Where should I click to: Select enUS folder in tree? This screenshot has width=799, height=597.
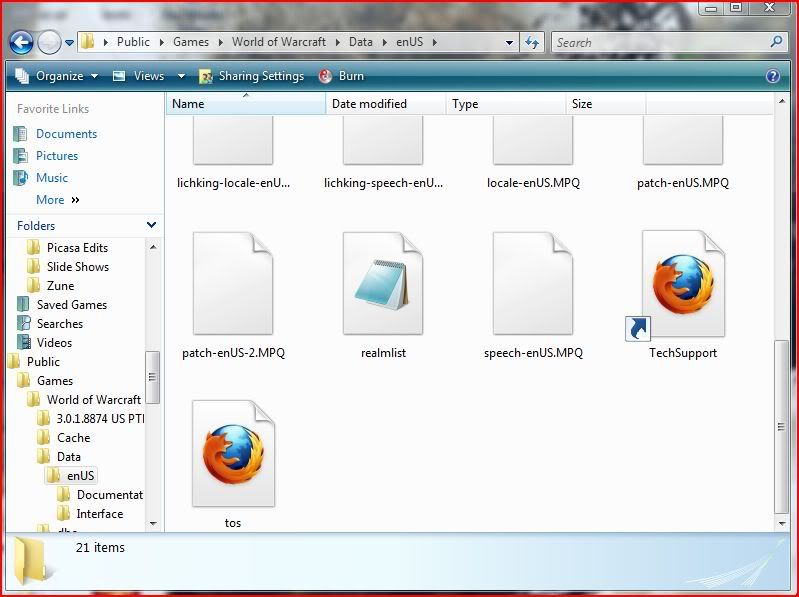tap(71, 476)
